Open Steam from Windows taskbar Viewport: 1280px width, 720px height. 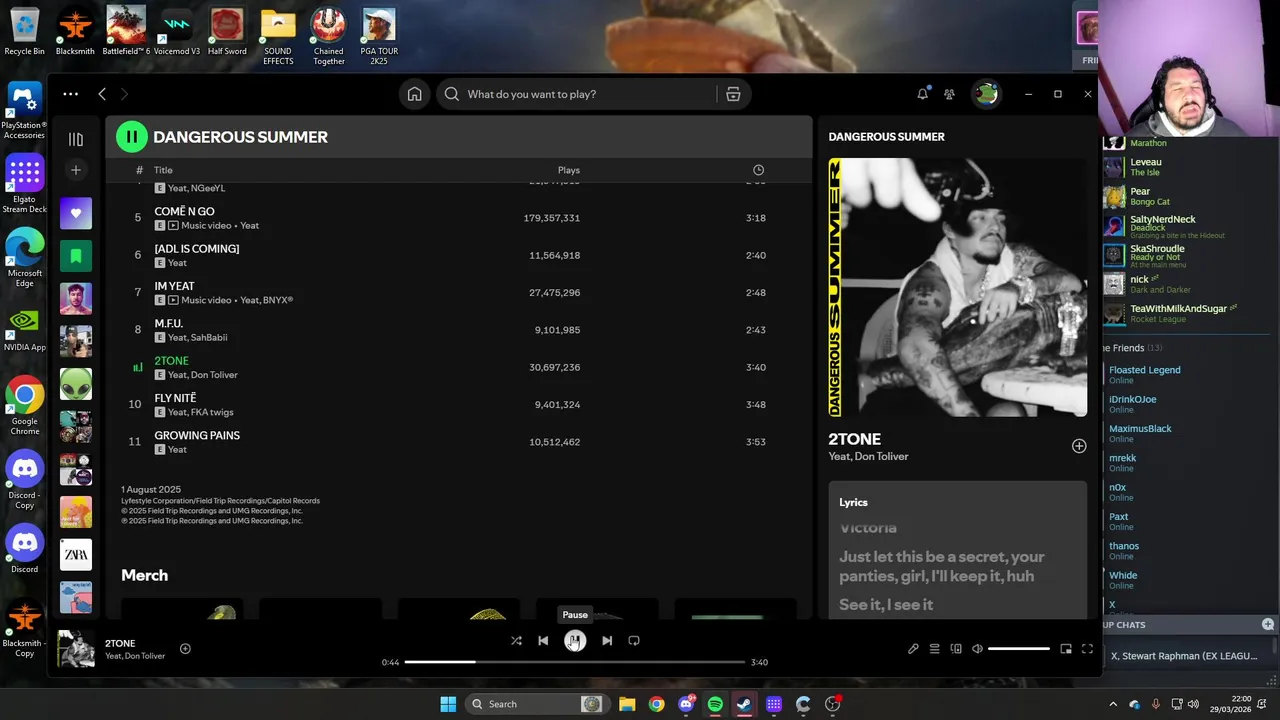point(744,704)
